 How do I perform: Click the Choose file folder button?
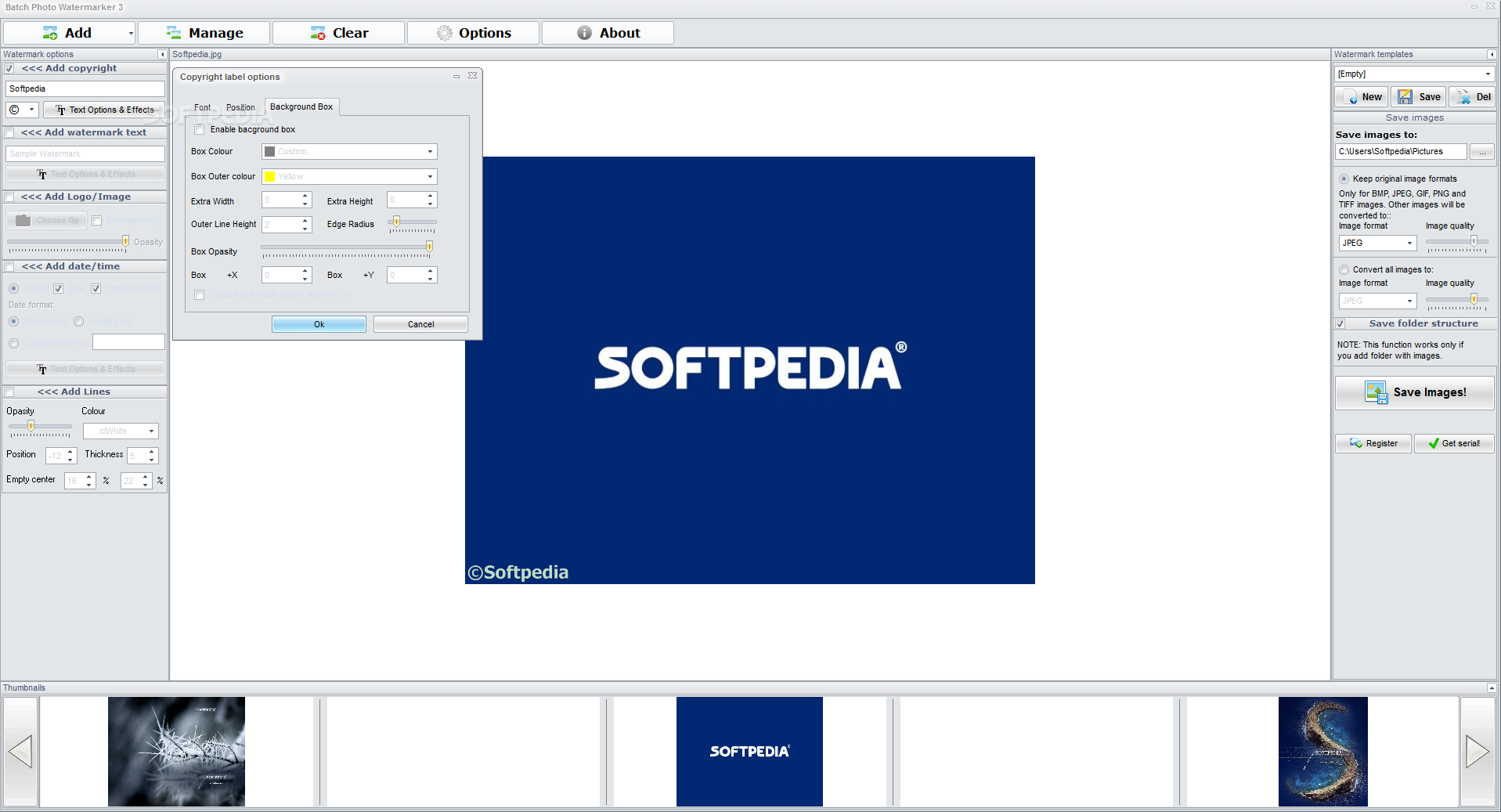coord(47,221)
